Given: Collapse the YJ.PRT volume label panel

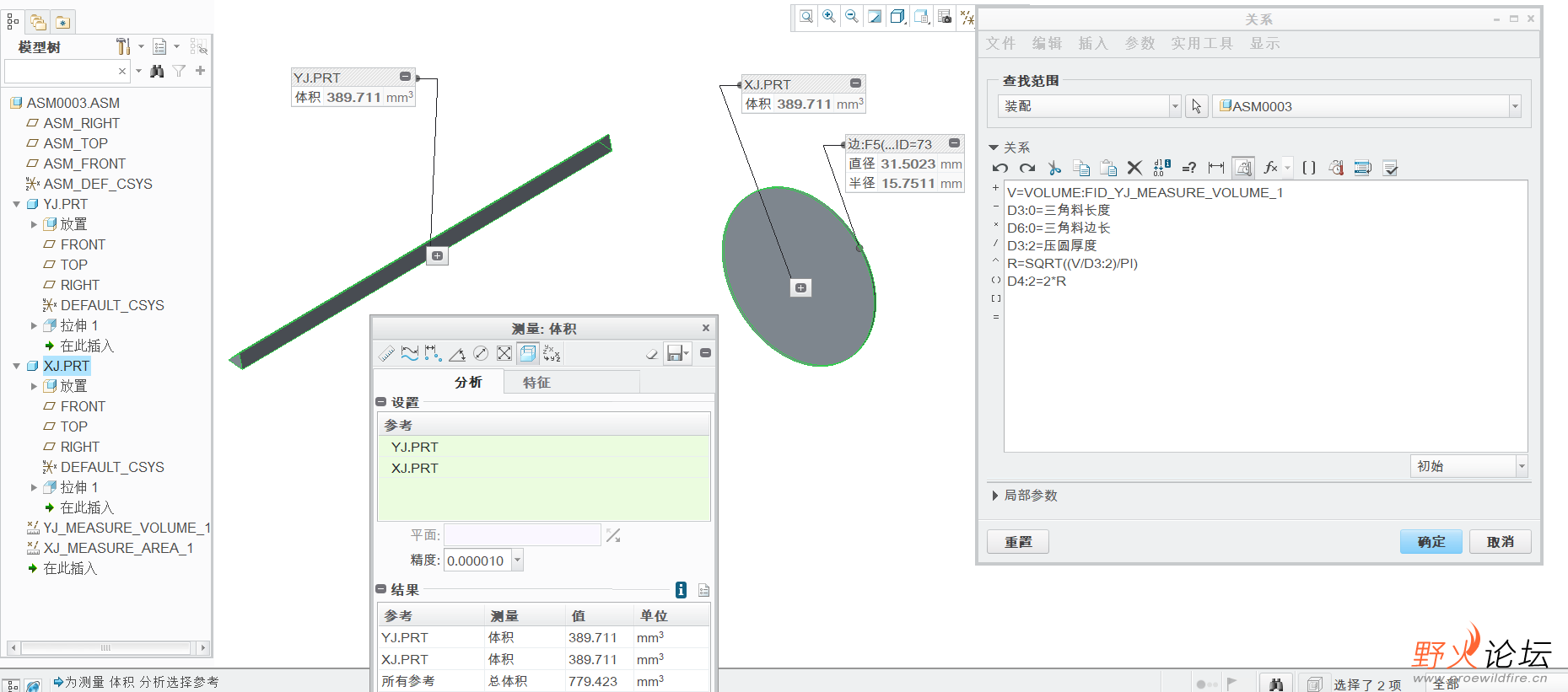Looking at the screenshot, I should (x=405, y=77).
